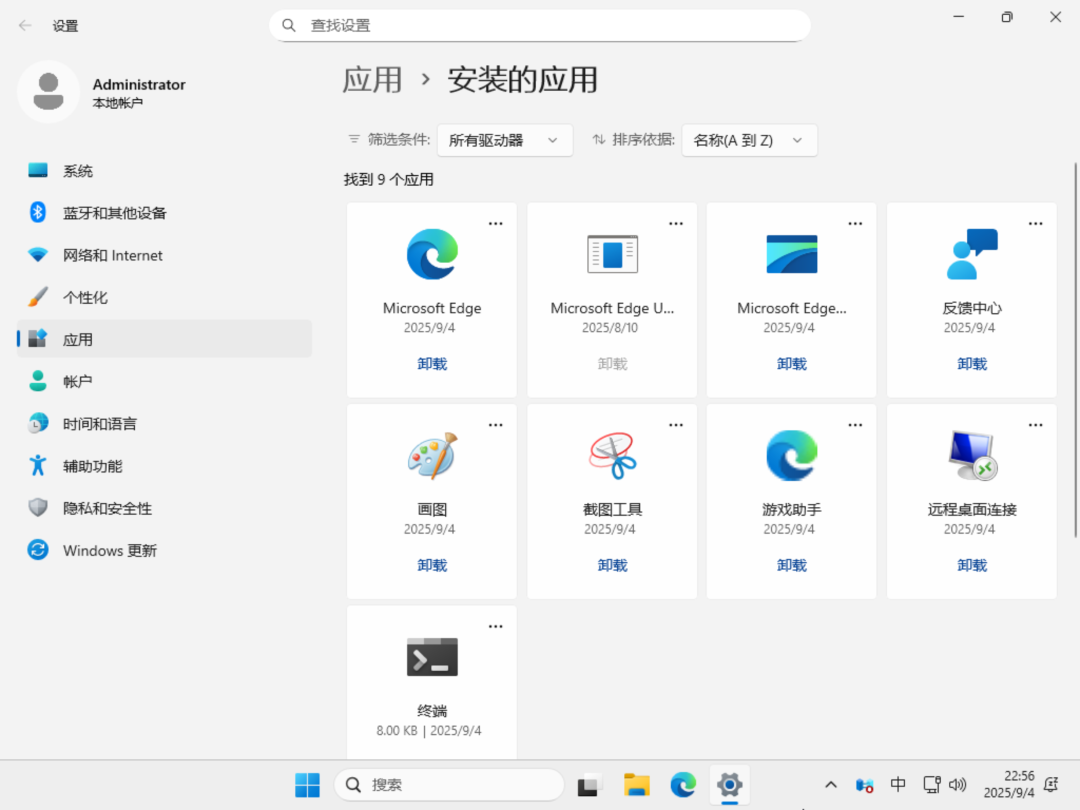The image size is (1080, 810).
Task: Click the 查找设置 search field
Action: tap(540, 26)
